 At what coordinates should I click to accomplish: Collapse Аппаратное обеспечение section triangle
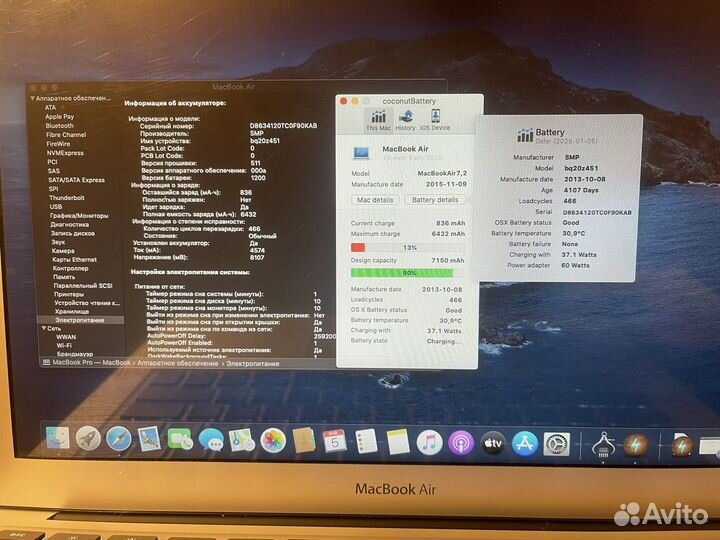(33, 98)
